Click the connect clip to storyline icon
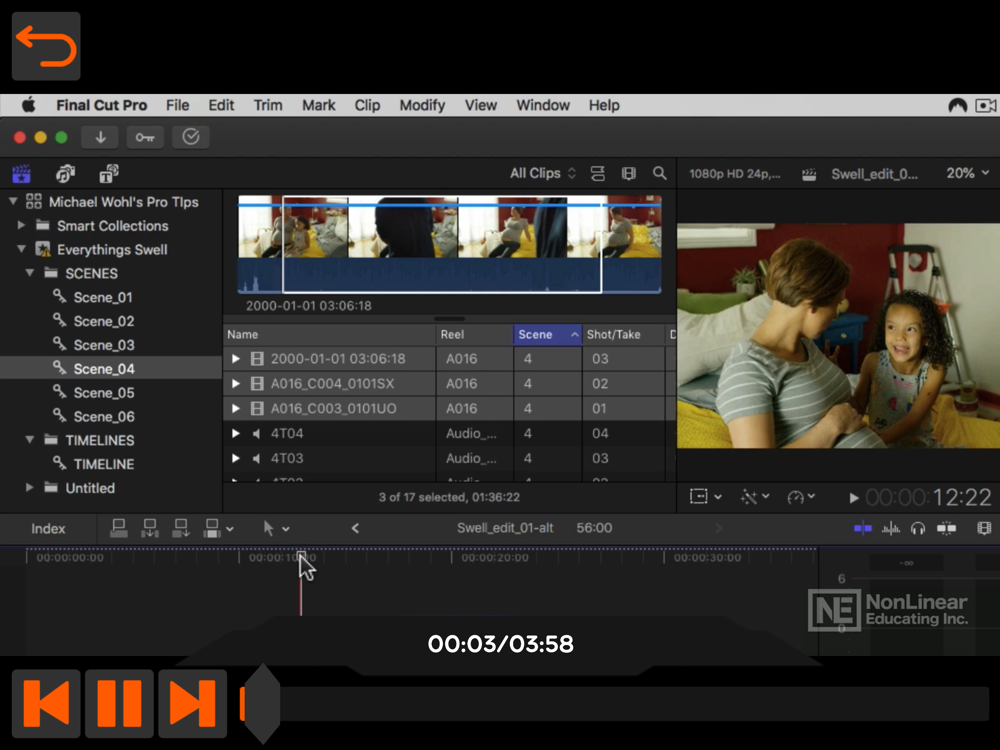1000x750 pixels. (119, 528)
